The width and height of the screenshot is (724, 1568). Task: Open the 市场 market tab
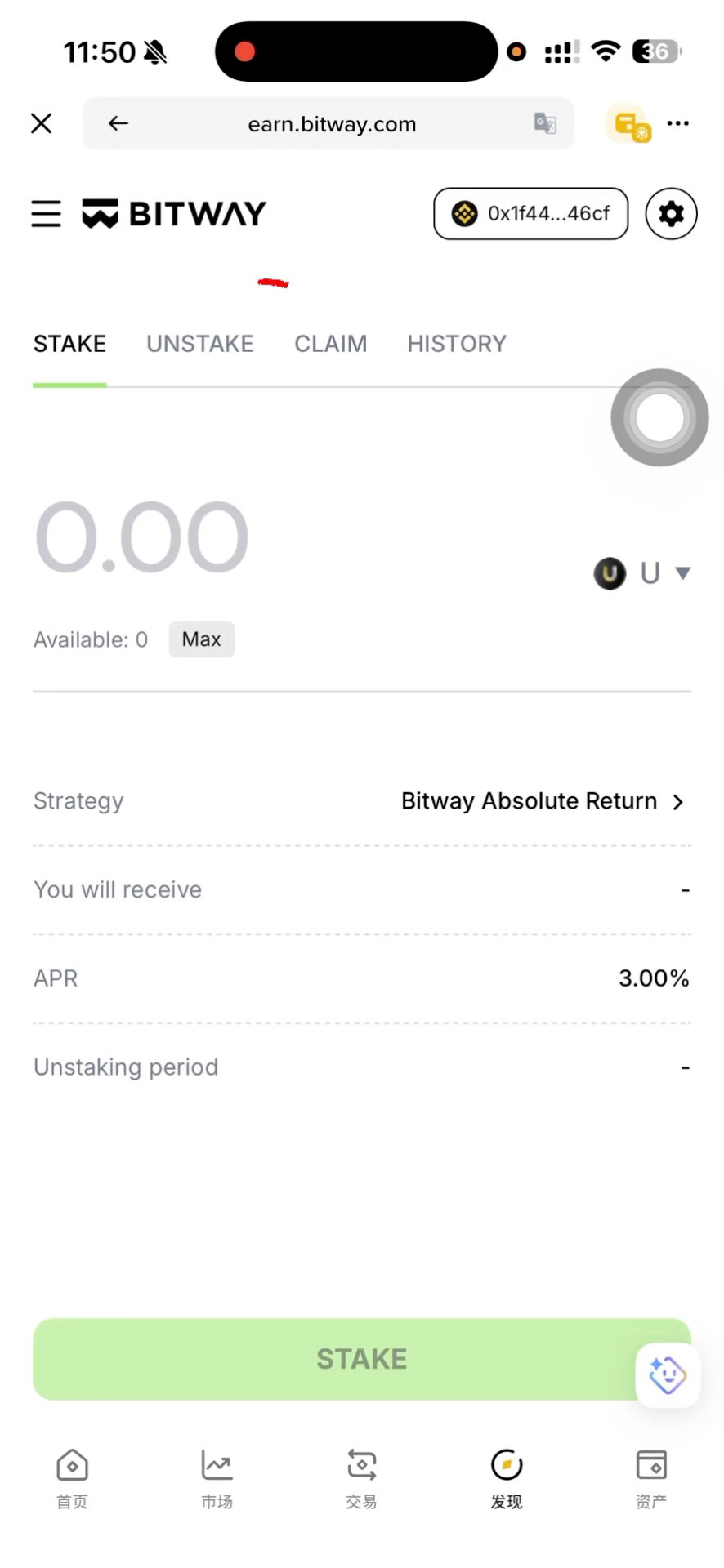[217, 1478]
